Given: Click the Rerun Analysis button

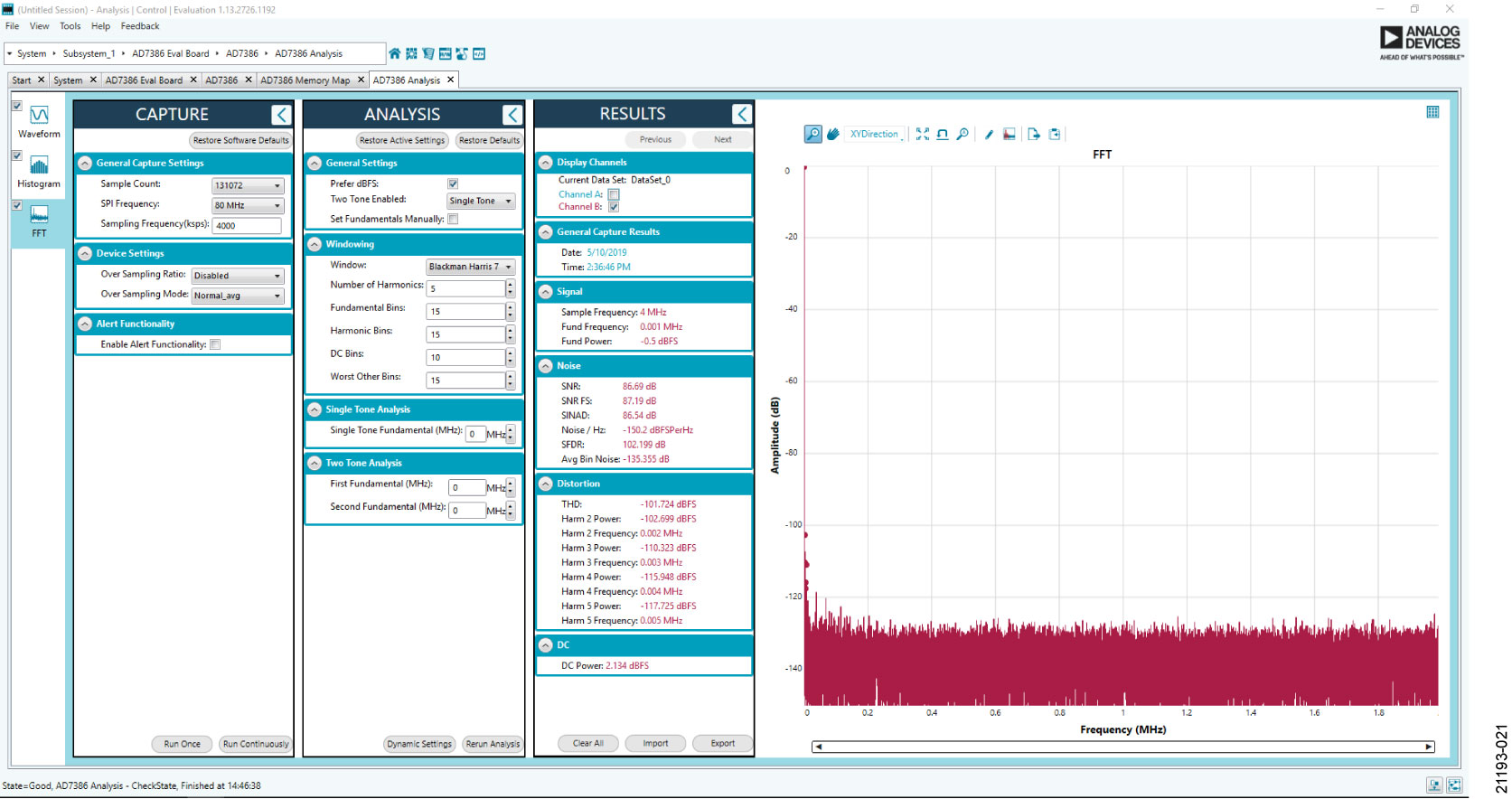Looking at the screenshot, I should click(x=493, y=744).
